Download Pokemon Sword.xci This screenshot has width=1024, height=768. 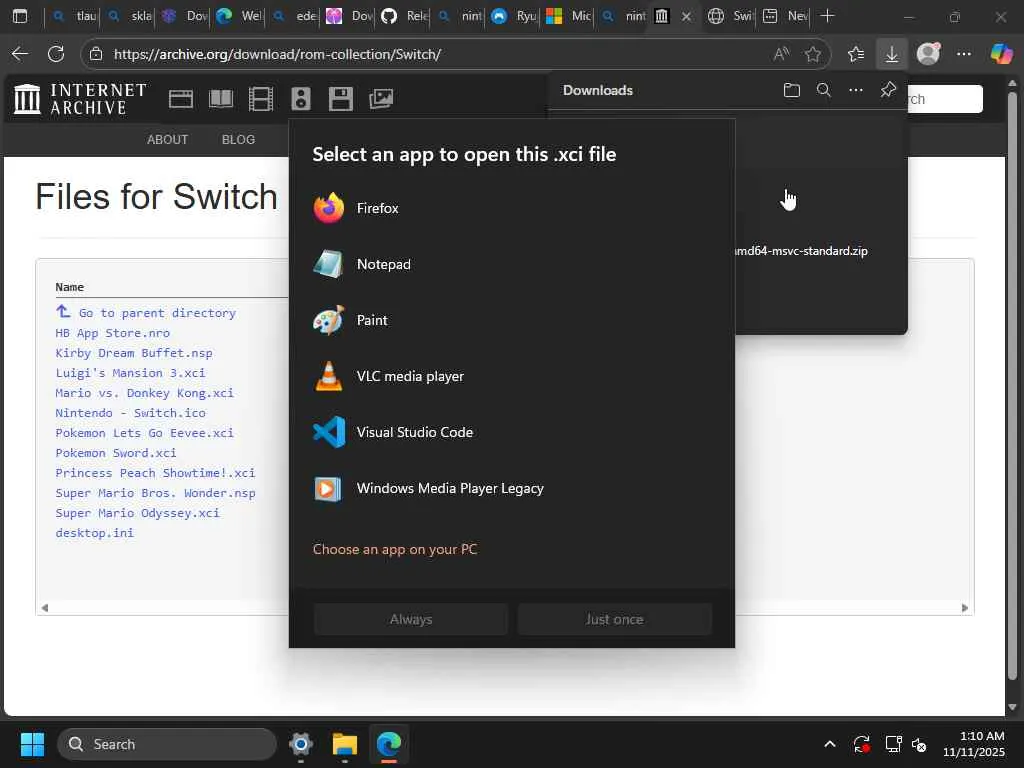coord(116,453)
